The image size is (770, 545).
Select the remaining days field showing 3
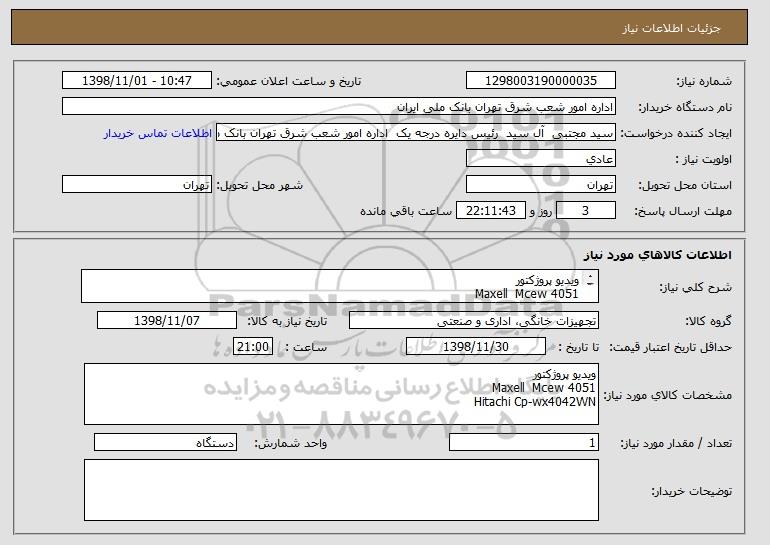[586, 211]
